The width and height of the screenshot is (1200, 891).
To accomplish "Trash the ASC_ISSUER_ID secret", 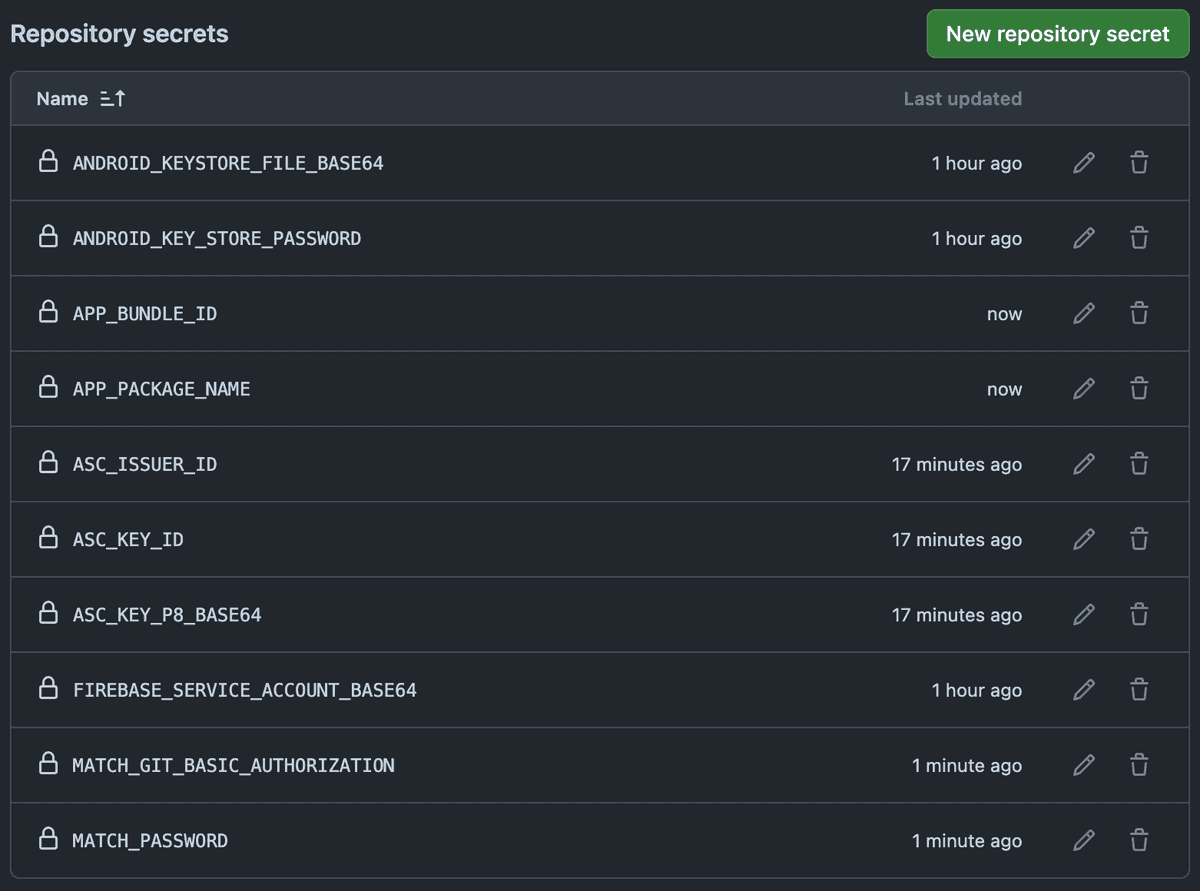I will click(x=1138, y=464).
